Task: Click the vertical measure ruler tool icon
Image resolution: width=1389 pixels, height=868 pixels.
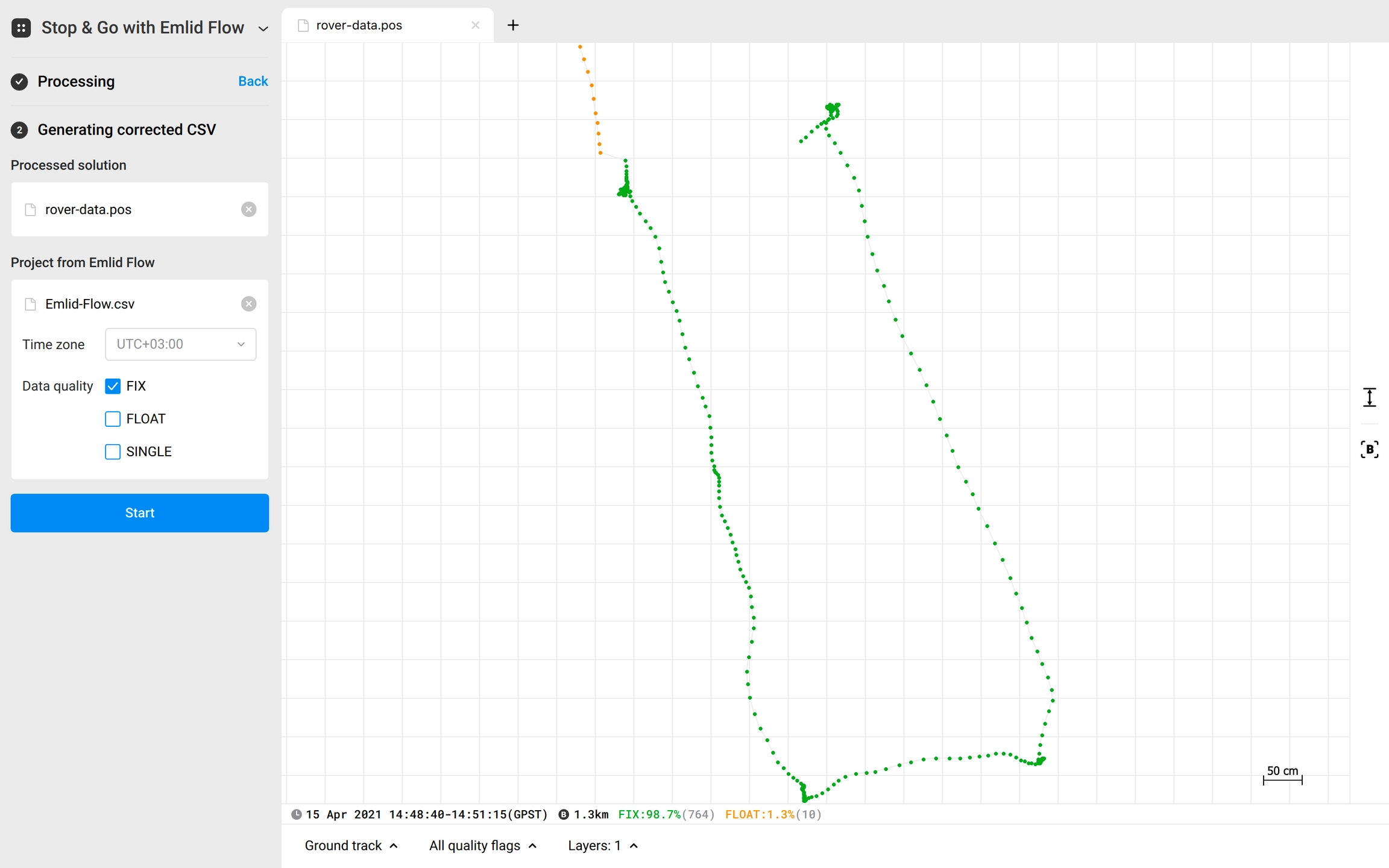Action: [x=1369, y=397]
